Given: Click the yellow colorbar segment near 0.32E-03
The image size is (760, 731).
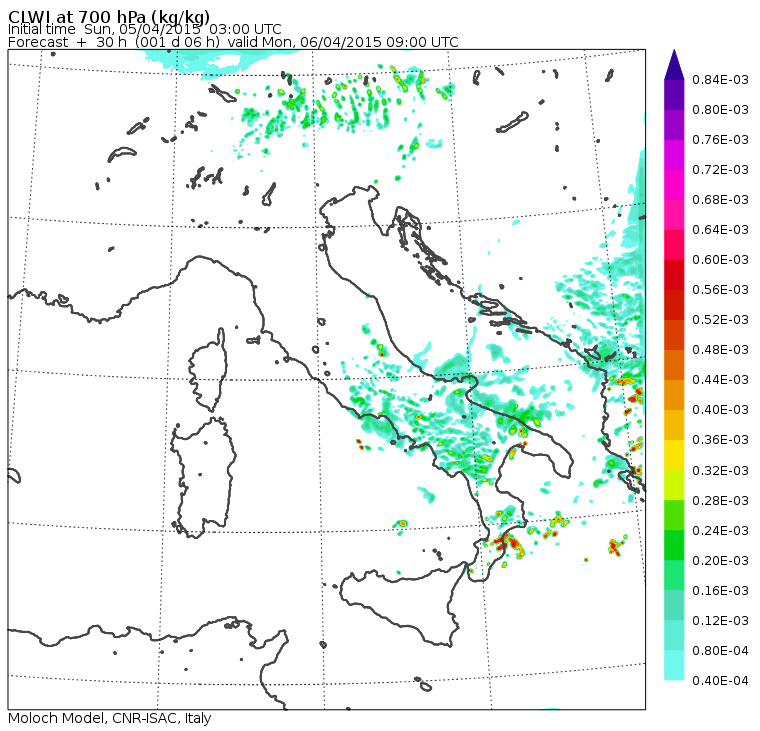Looking at the screenshot, I should 674,456.
